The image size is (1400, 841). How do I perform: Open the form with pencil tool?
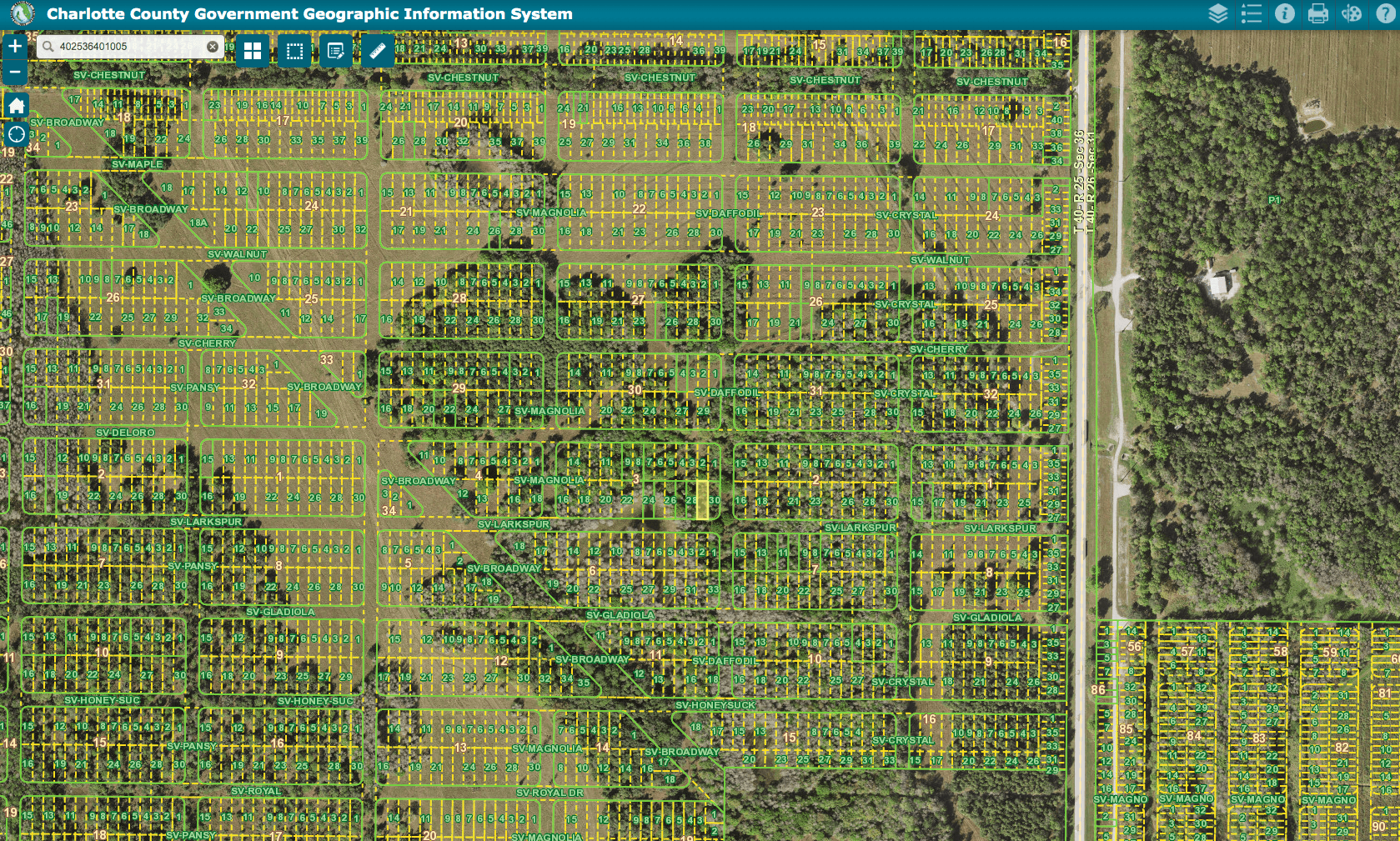[336, 52]
